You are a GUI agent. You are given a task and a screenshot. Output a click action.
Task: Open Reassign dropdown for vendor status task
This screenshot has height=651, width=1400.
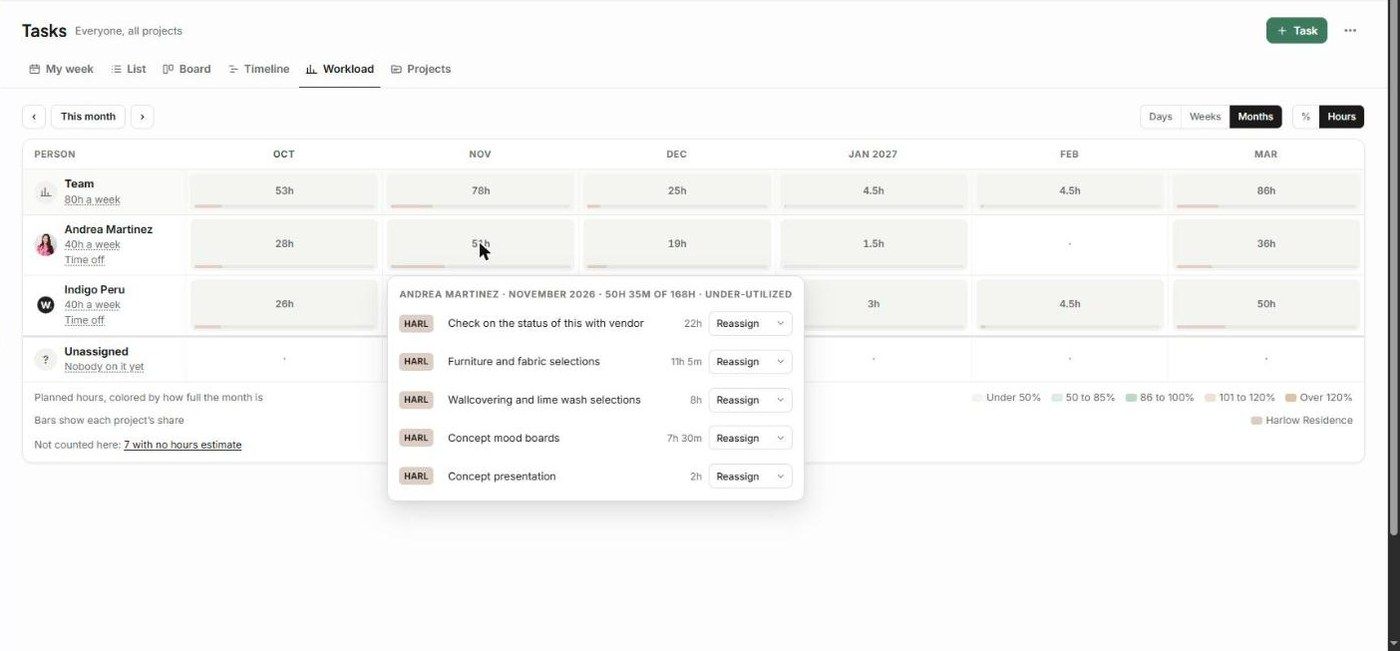[x=750, y=323]
